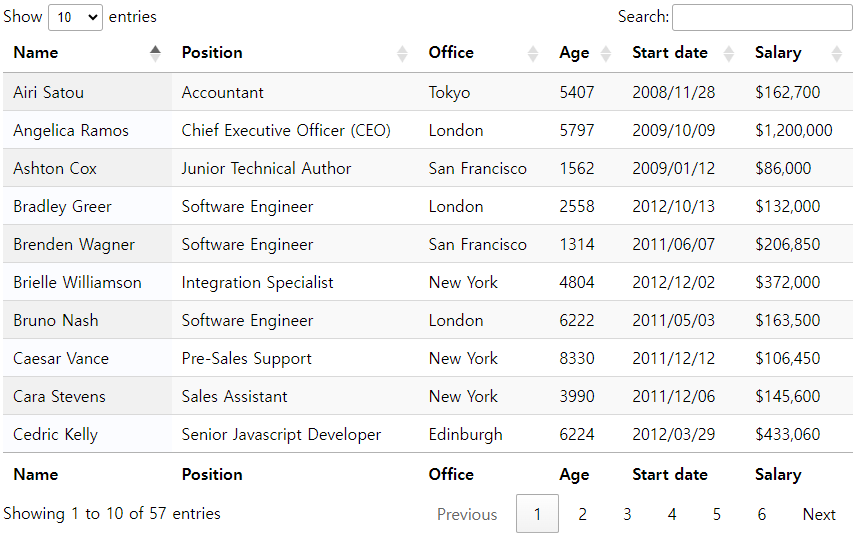Jump to page 6
The image size is (855, 534).
[x=762, y=514]
